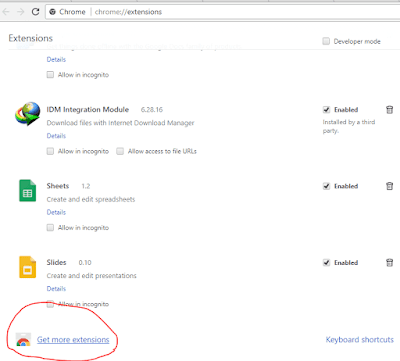Click Sheets version number 1.2
The height and width of the screenshot is (361, 400).
86,186
